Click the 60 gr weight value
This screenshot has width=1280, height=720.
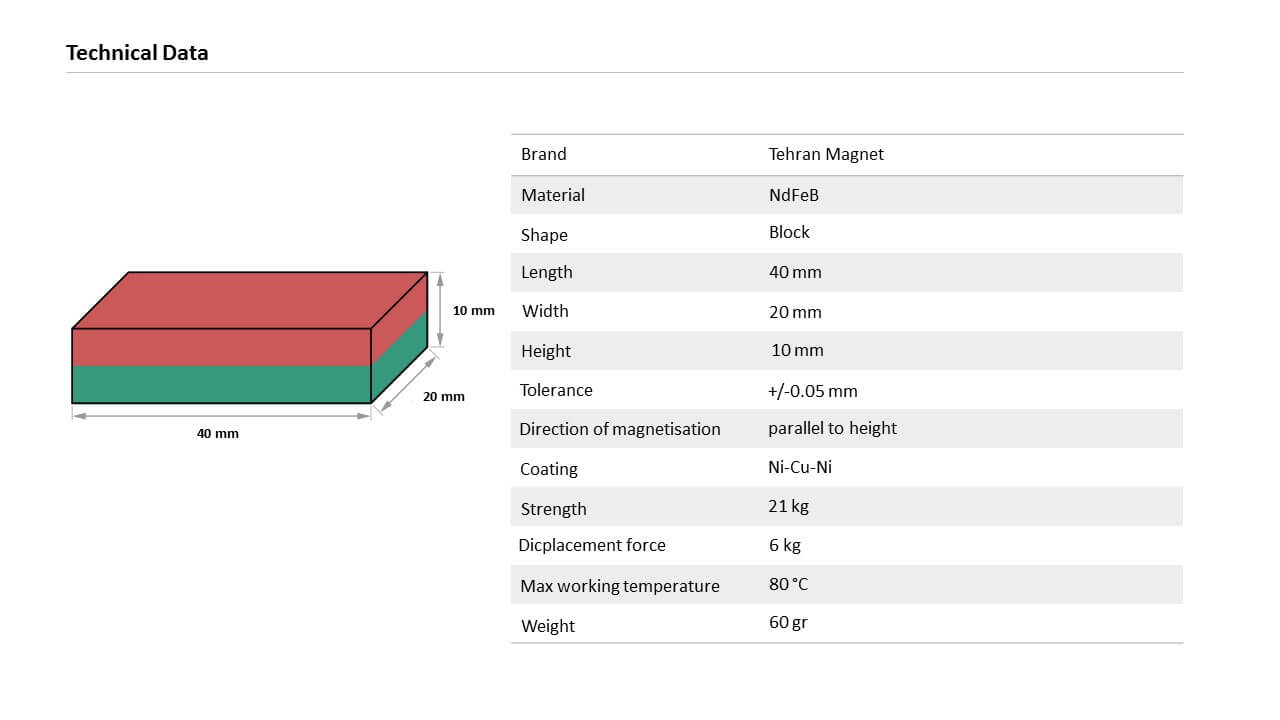(x=788, y=622)
